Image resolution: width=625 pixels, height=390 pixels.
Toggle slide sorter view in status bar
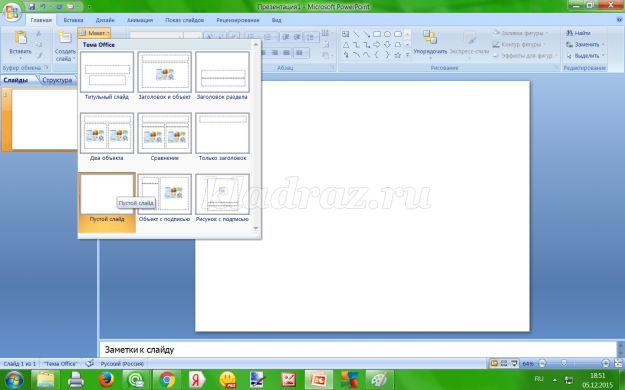[504, 364]
